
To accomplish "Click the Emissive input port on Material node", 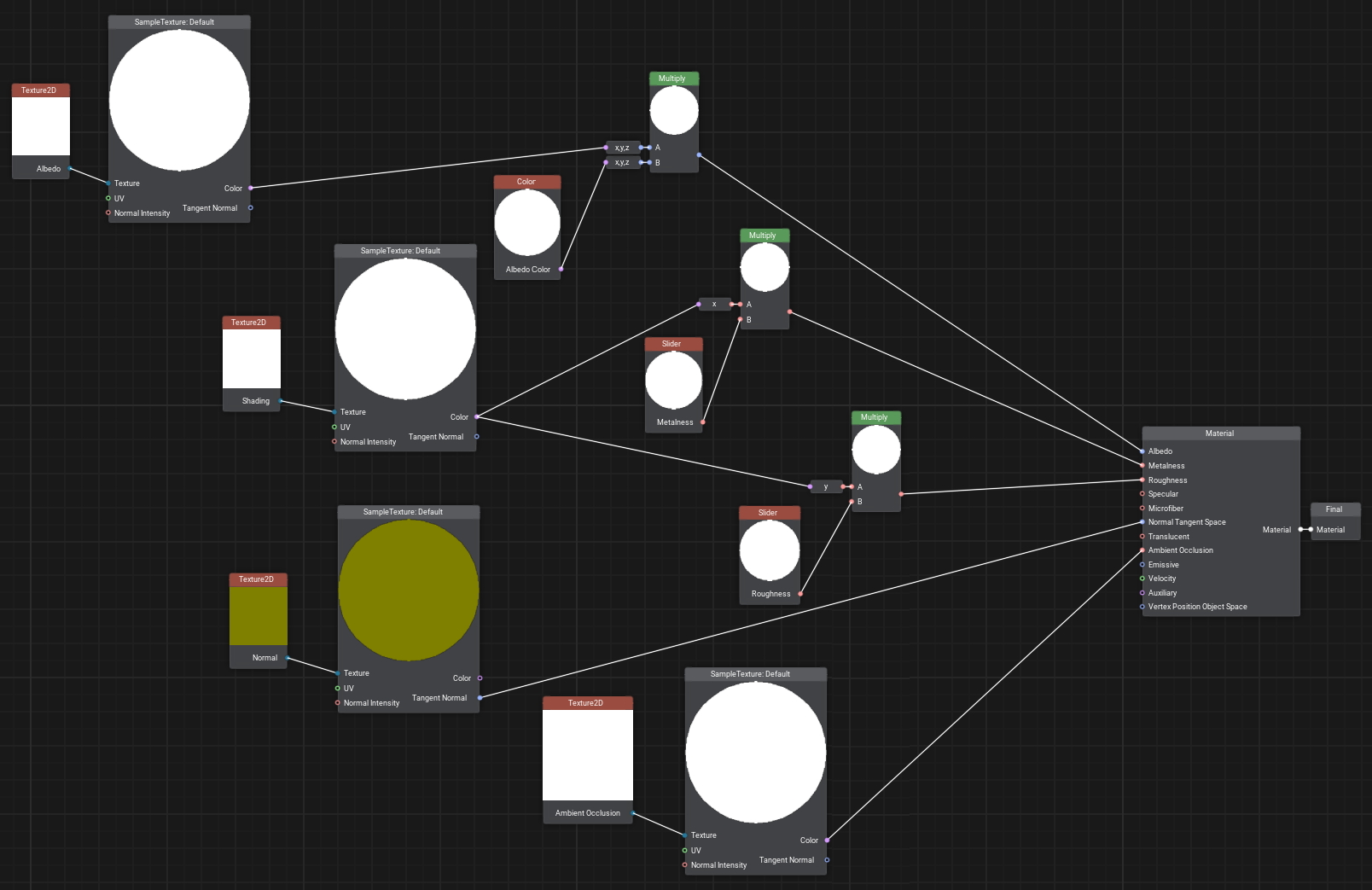I will coord(1142,565).
